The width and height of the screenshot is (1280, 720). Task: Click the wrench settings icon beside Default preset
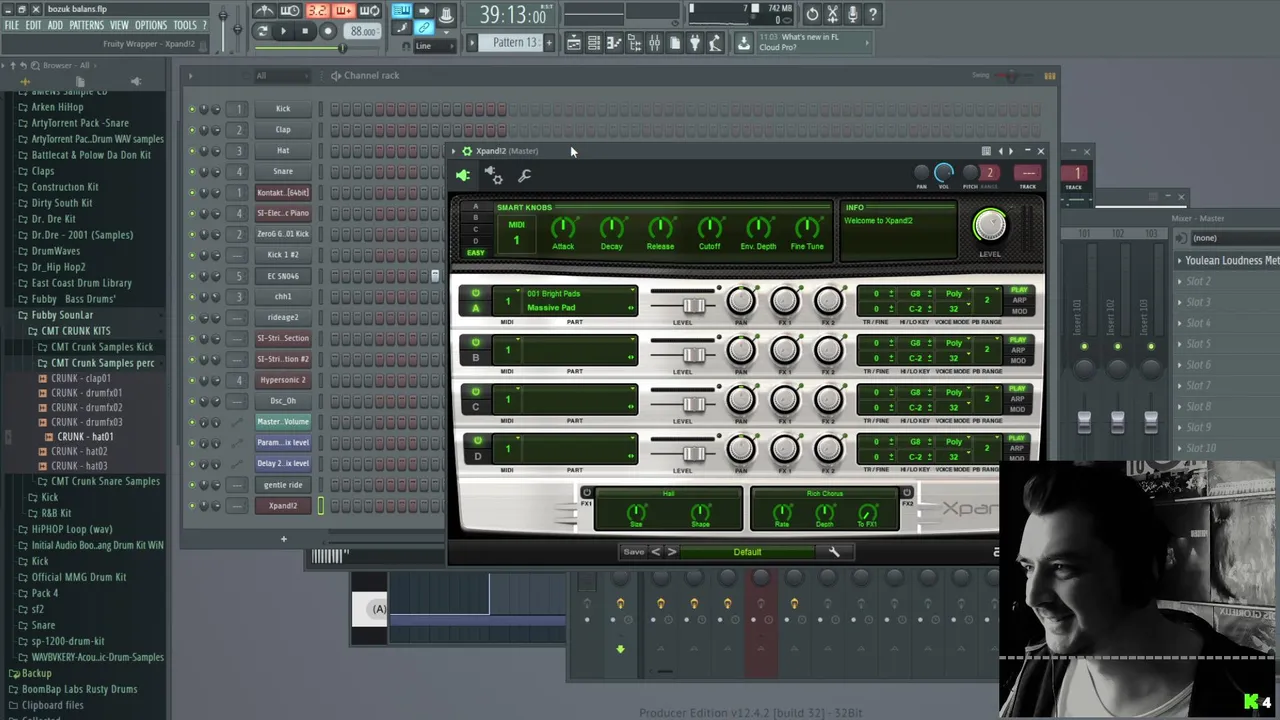click(x=834, y=552)
